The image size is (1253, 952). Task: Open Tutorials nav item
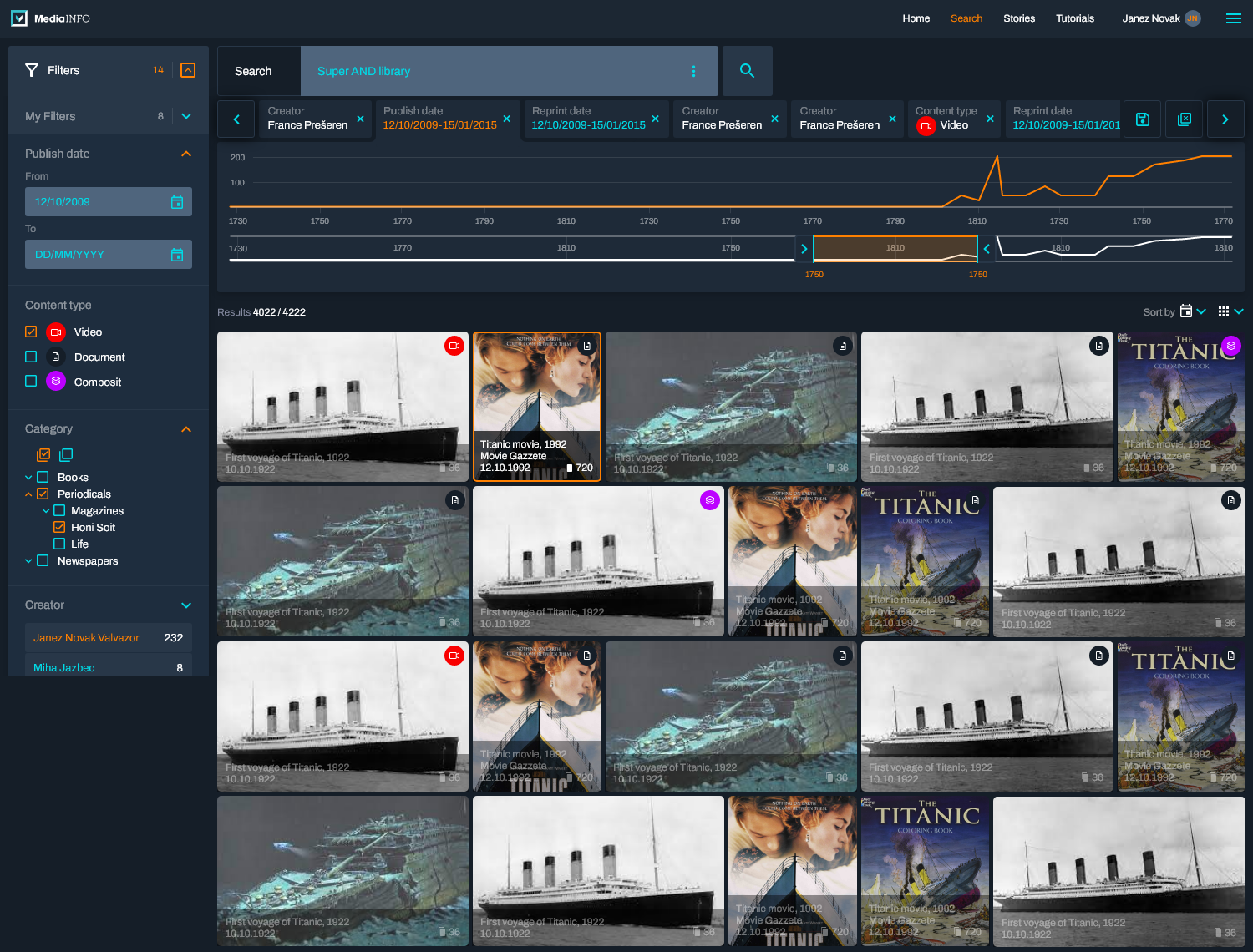click(x=1075, y=18)
